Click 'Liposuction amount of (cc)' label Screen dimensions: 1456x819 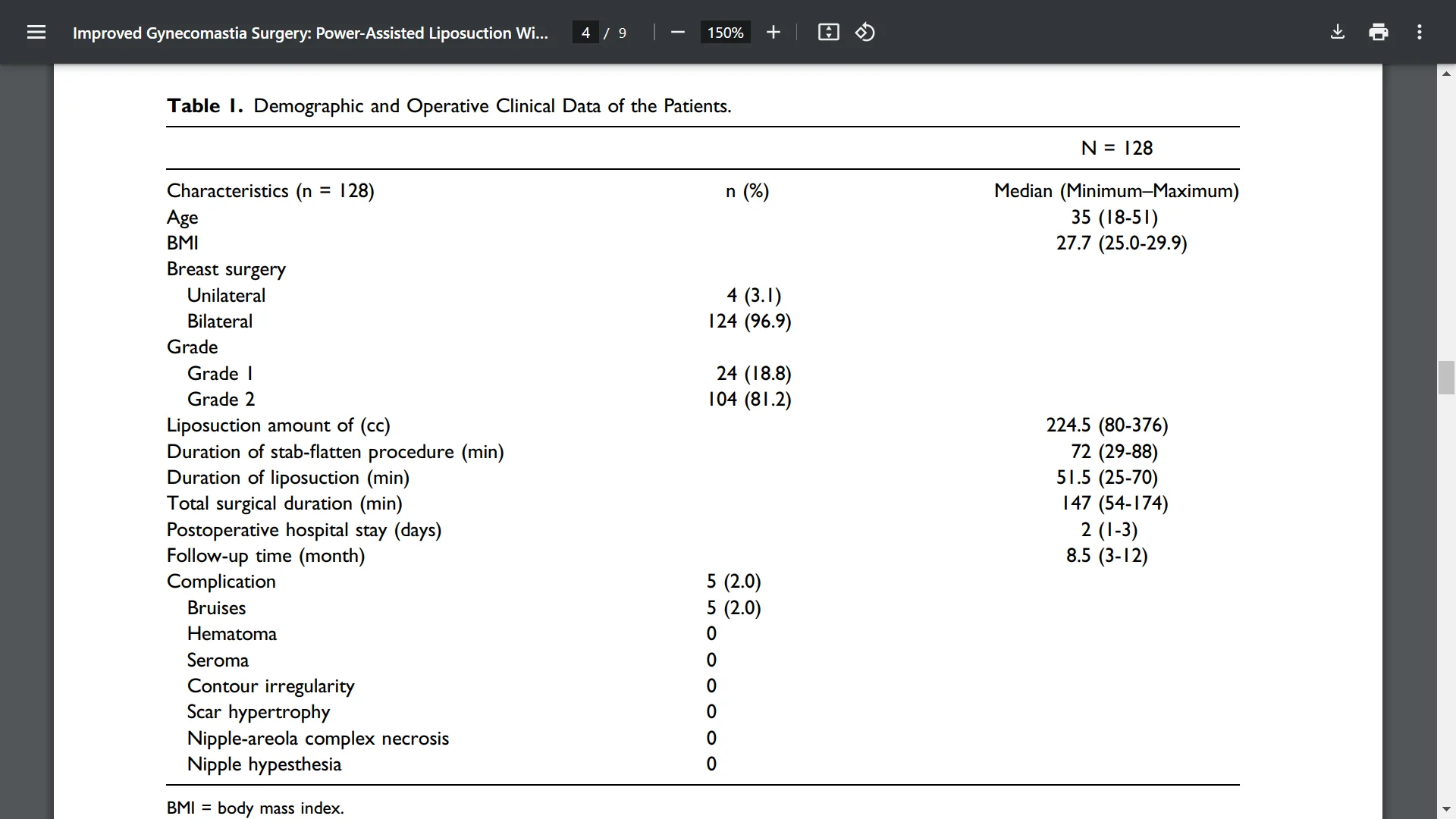click(x=278, y=425)
